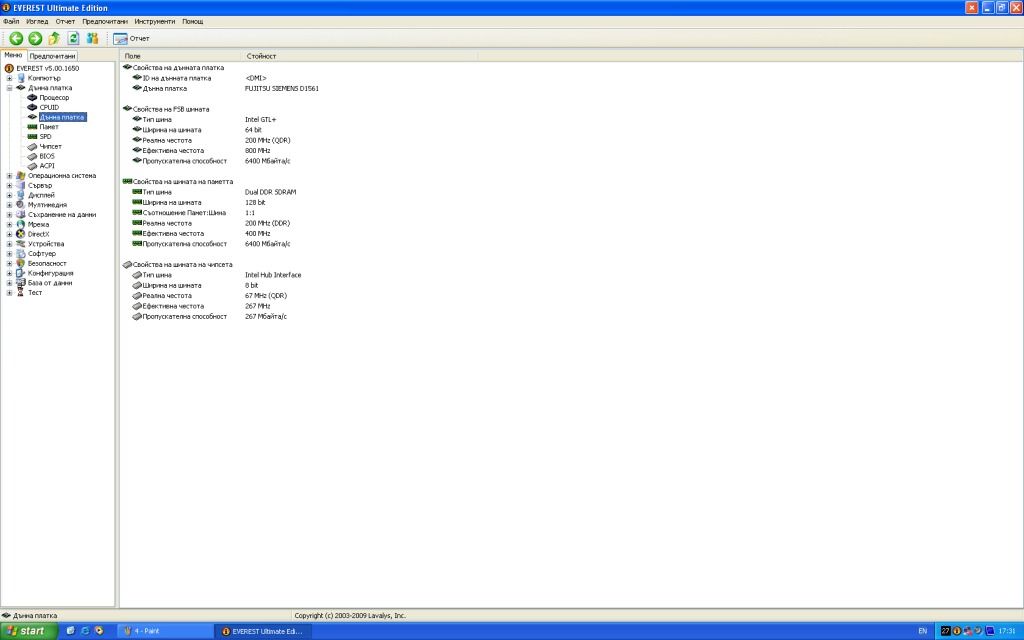Select Памет in the tree
This screenshot has width=1024, height=640.
pyautogui.click(x=49, y=127)
